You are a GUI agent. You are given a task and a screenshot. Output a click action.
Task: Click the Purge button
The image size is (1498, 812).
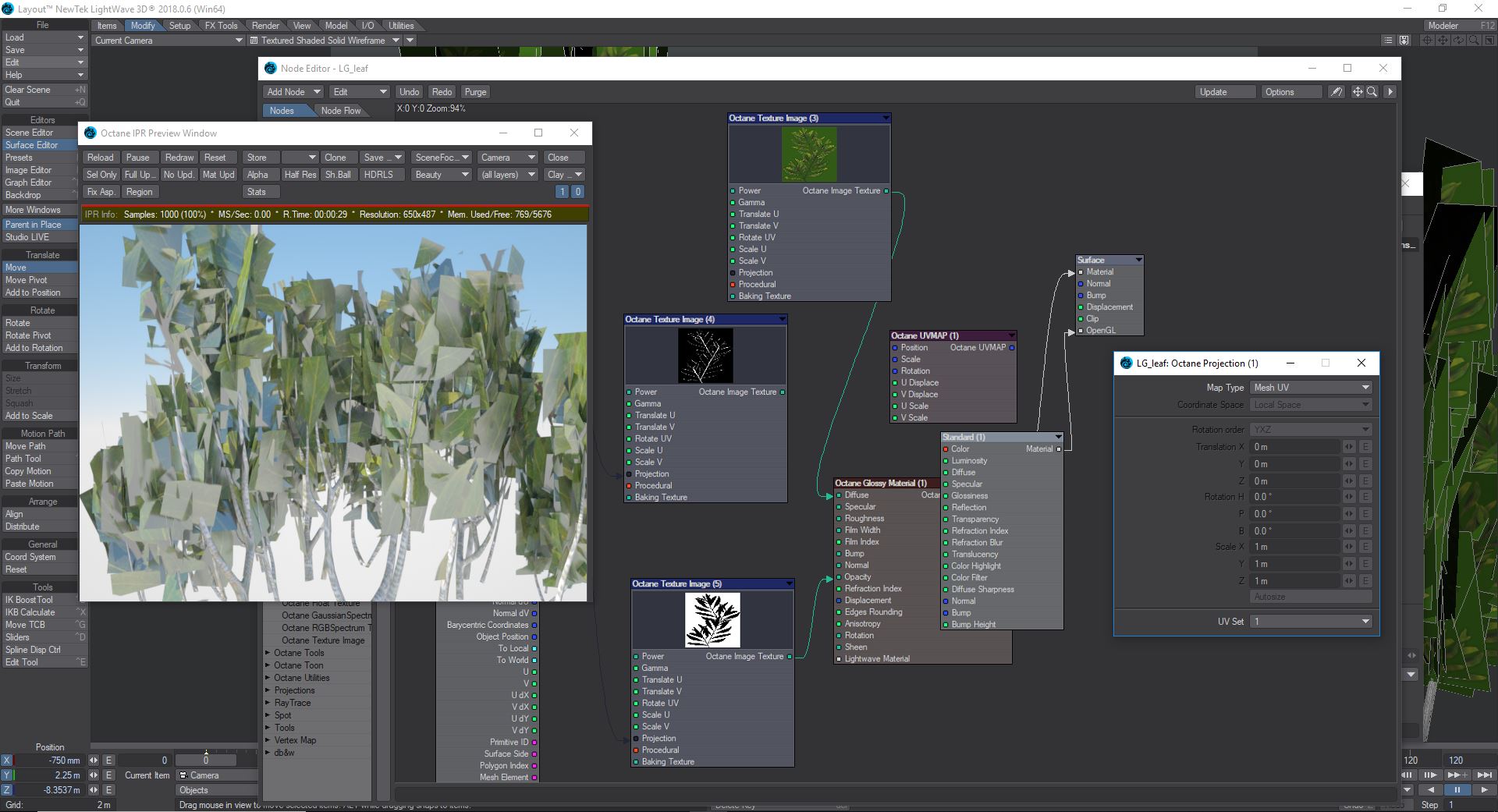click(x=475, y=92)
